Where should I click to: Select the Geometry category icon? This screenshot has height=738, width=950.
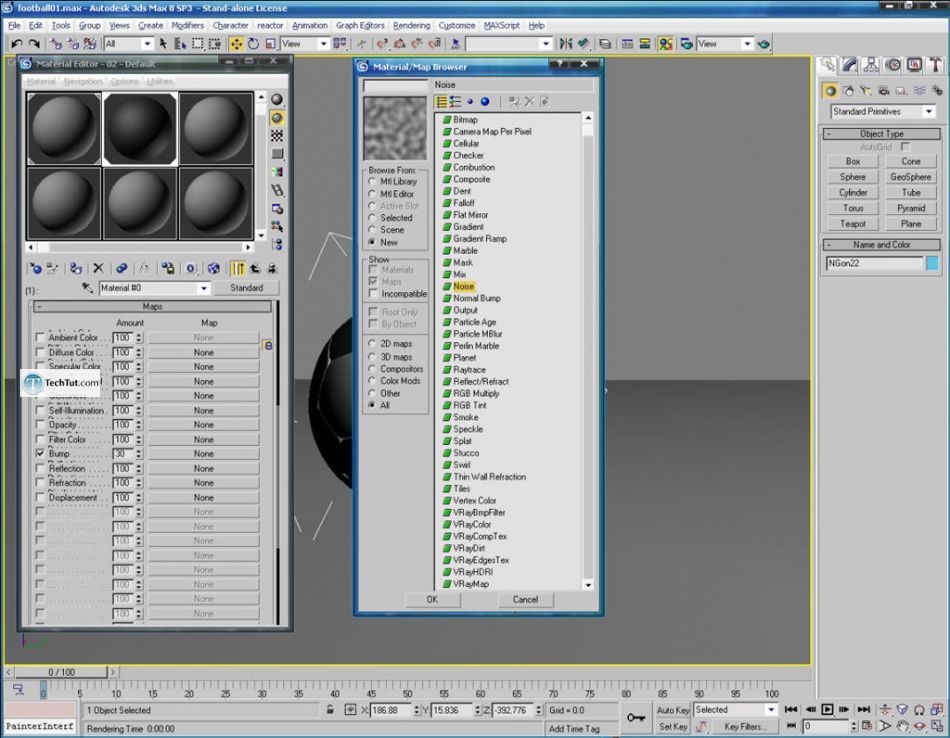831,91
